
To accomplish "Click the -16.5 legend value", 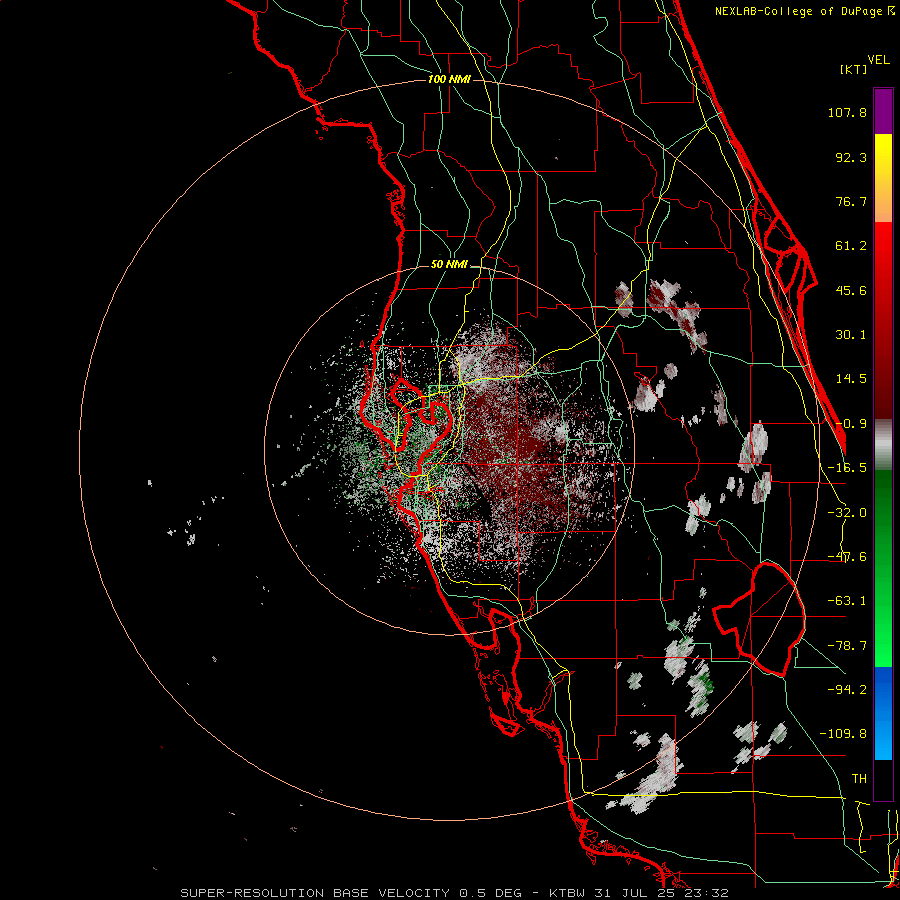I will click(x=847, y=468).
